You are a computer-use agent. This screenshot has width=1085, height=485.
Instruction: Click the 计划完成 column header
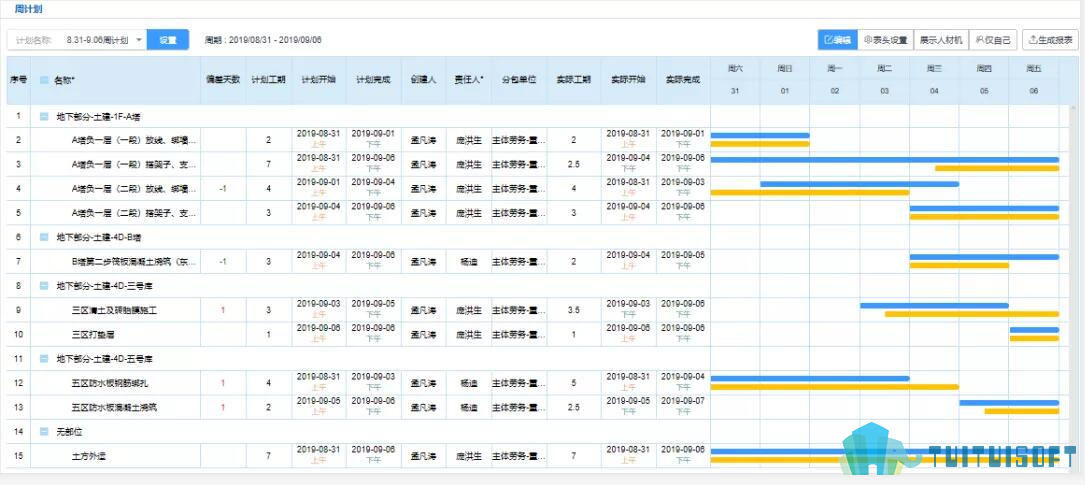tap(374, 80)
